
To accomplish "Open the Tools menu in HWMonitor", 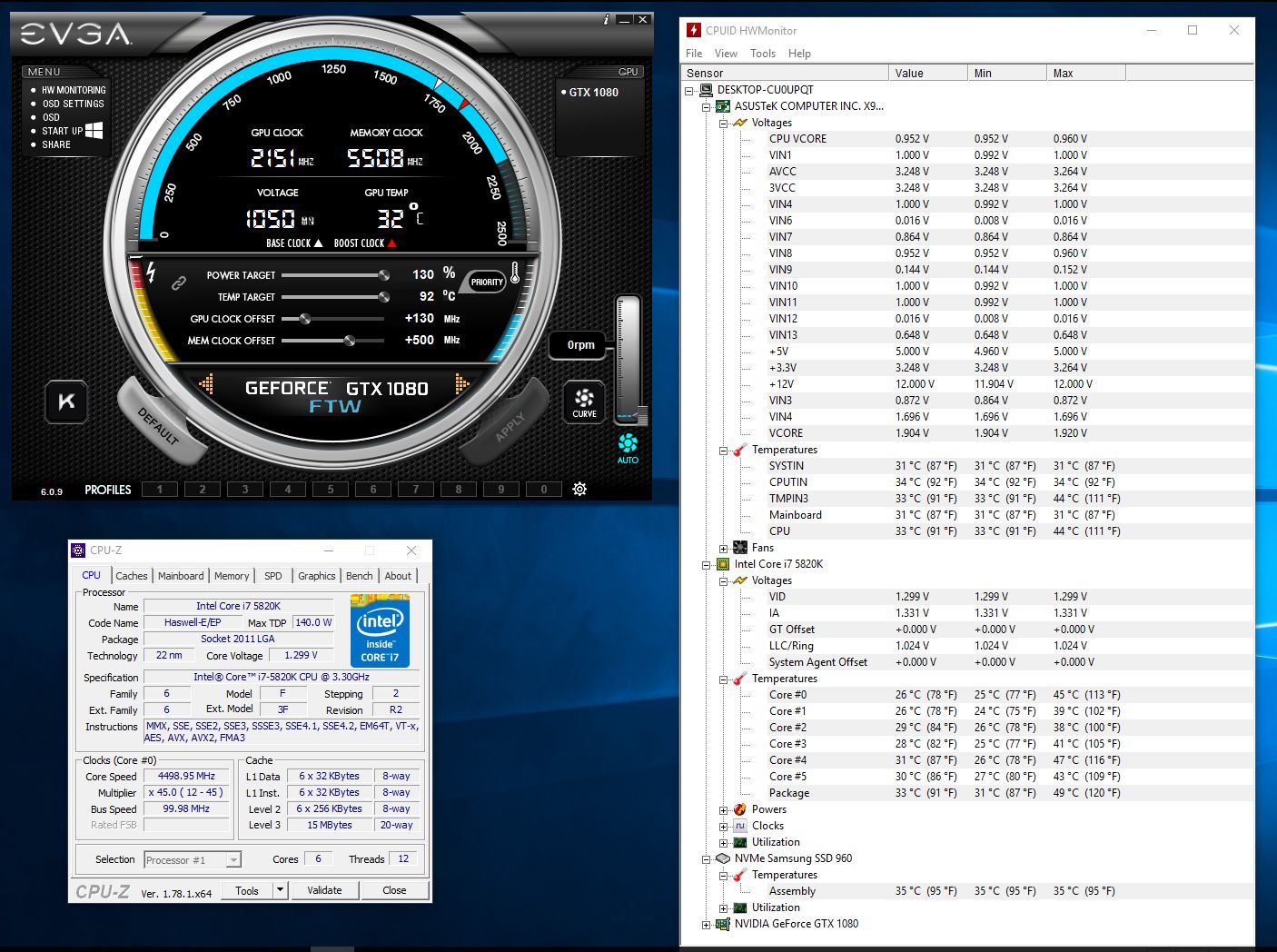I will (763, 54).
